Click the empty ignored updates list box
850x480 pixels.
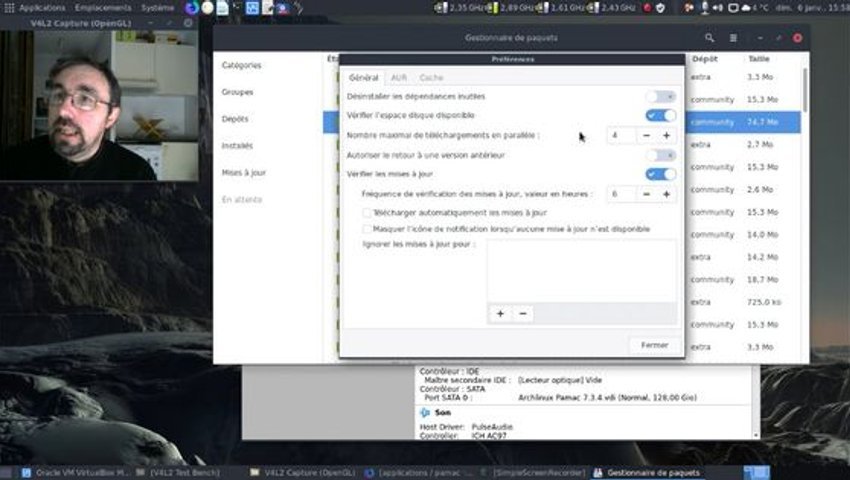582,270
